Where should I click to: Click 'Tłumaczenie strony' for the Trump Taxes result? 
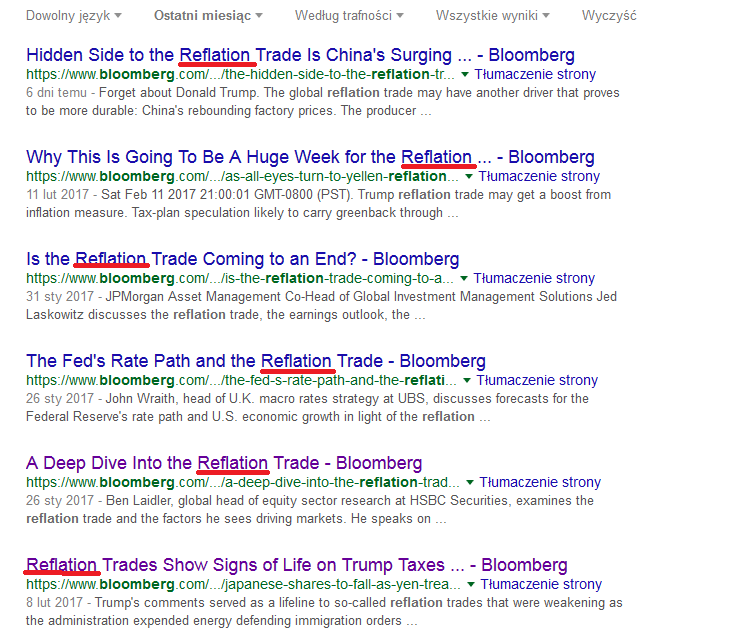click(x=541, y=585)
